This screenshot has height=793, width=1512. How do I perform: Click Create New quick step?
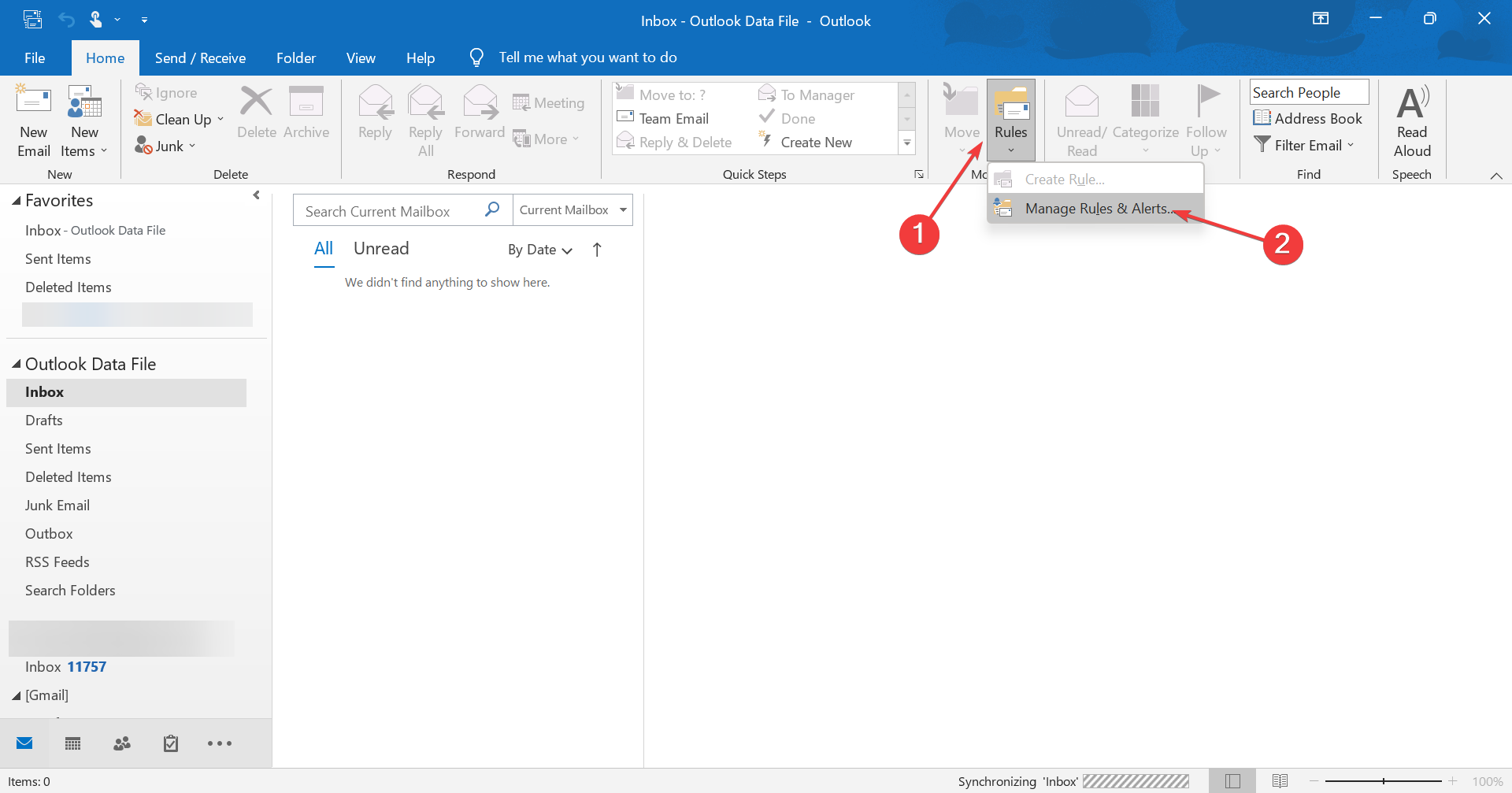(806, 142)
